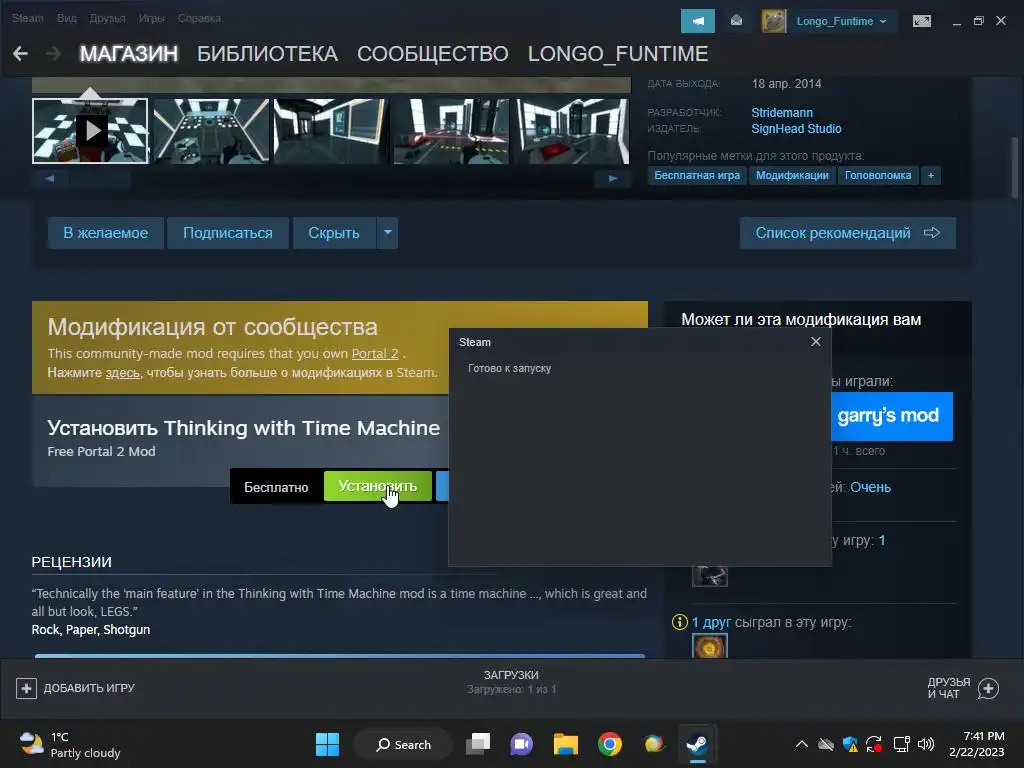Screen dimensions: 1024x768
Task: Show hidden tray icons chevron
Action: tap(801, 744)
